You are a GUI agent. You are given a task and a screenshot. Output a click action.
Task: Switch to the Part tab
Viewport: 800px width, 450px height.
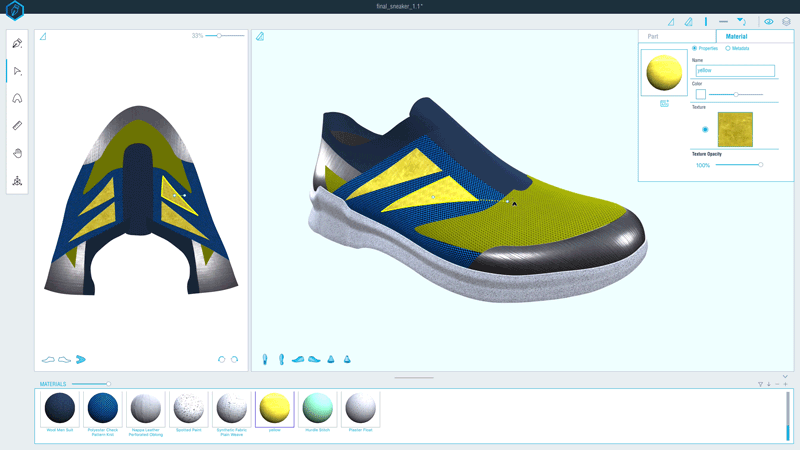pos(653,36)
